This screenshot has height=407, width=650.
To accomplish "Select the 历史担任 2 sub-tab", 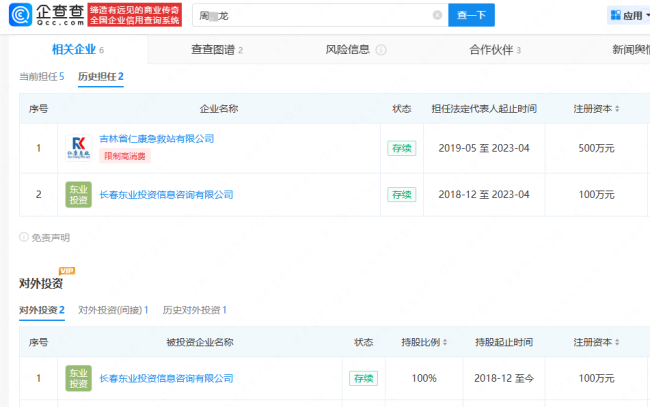I will pos(101,76).
